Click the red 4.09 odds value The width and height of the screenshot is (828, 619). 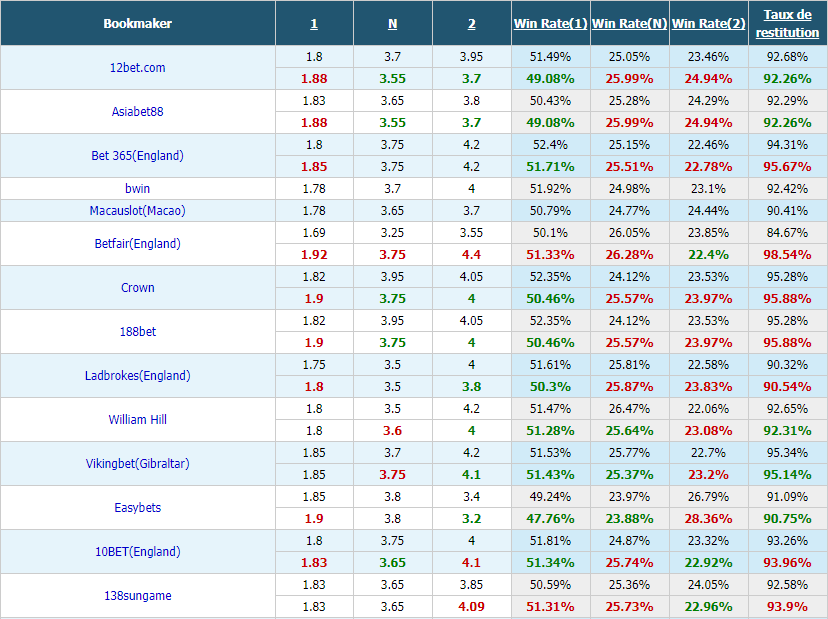[x=472, y=607]
